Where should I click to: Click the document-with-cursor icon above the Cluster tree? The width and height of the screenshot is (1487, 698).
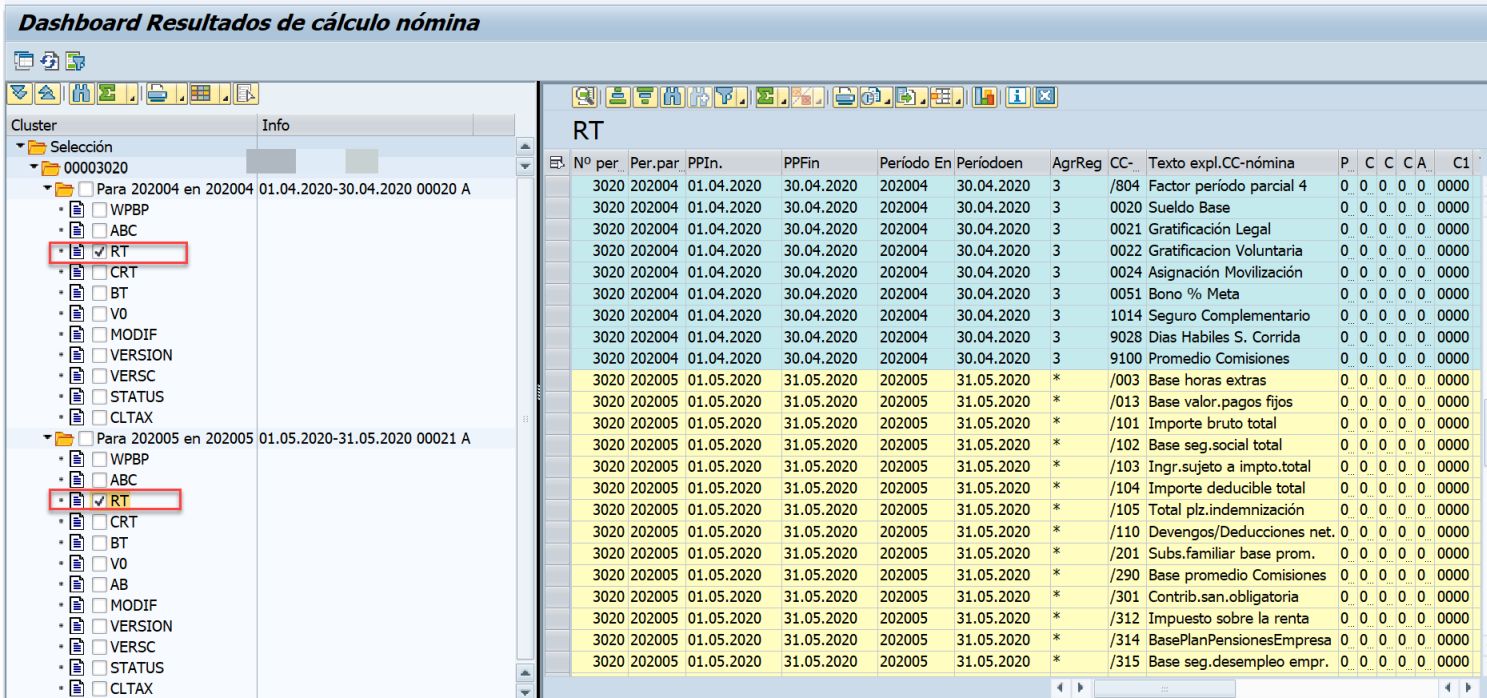point(244,95)
